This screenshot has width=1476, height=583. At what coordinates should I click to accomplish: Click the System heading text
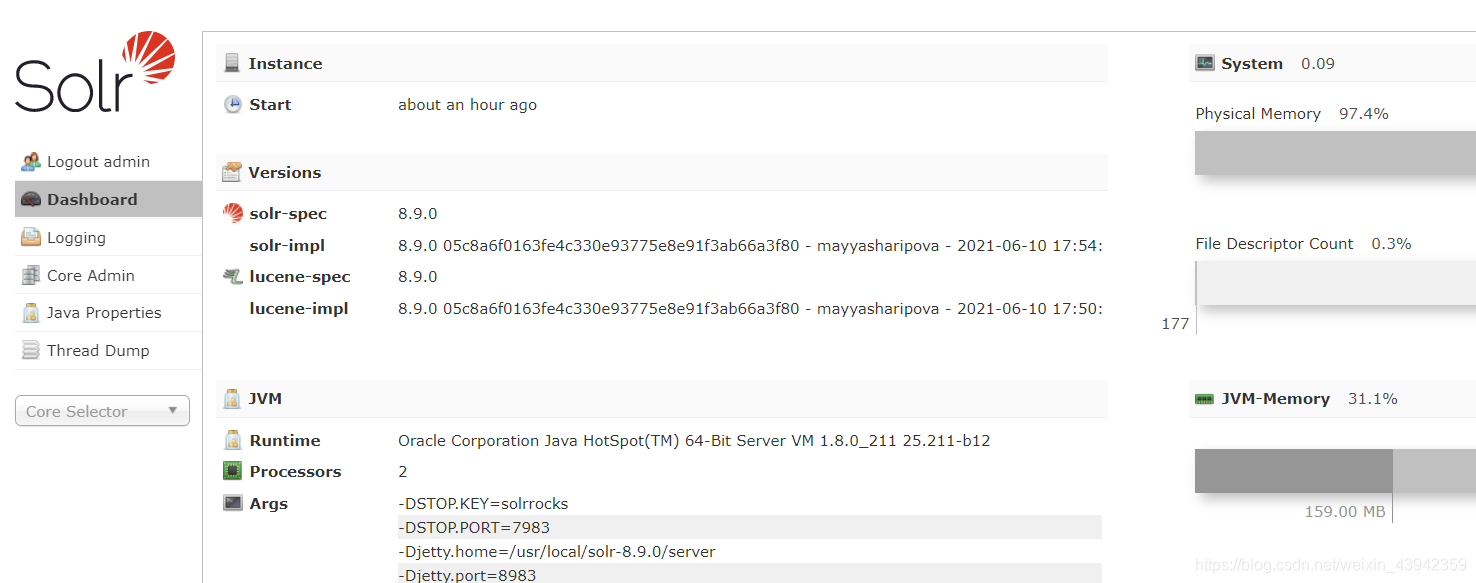1252,63
